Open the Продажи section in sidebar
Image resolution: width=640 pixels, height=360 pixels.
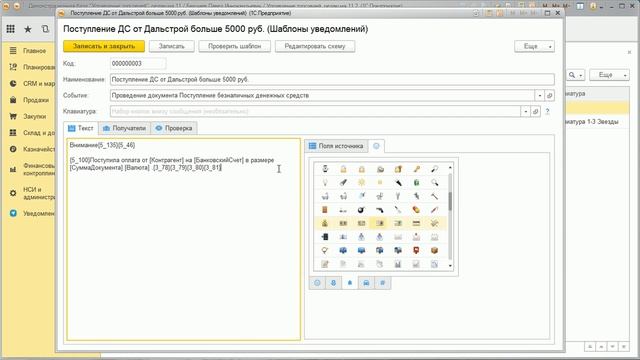click(x=36, y=100)
